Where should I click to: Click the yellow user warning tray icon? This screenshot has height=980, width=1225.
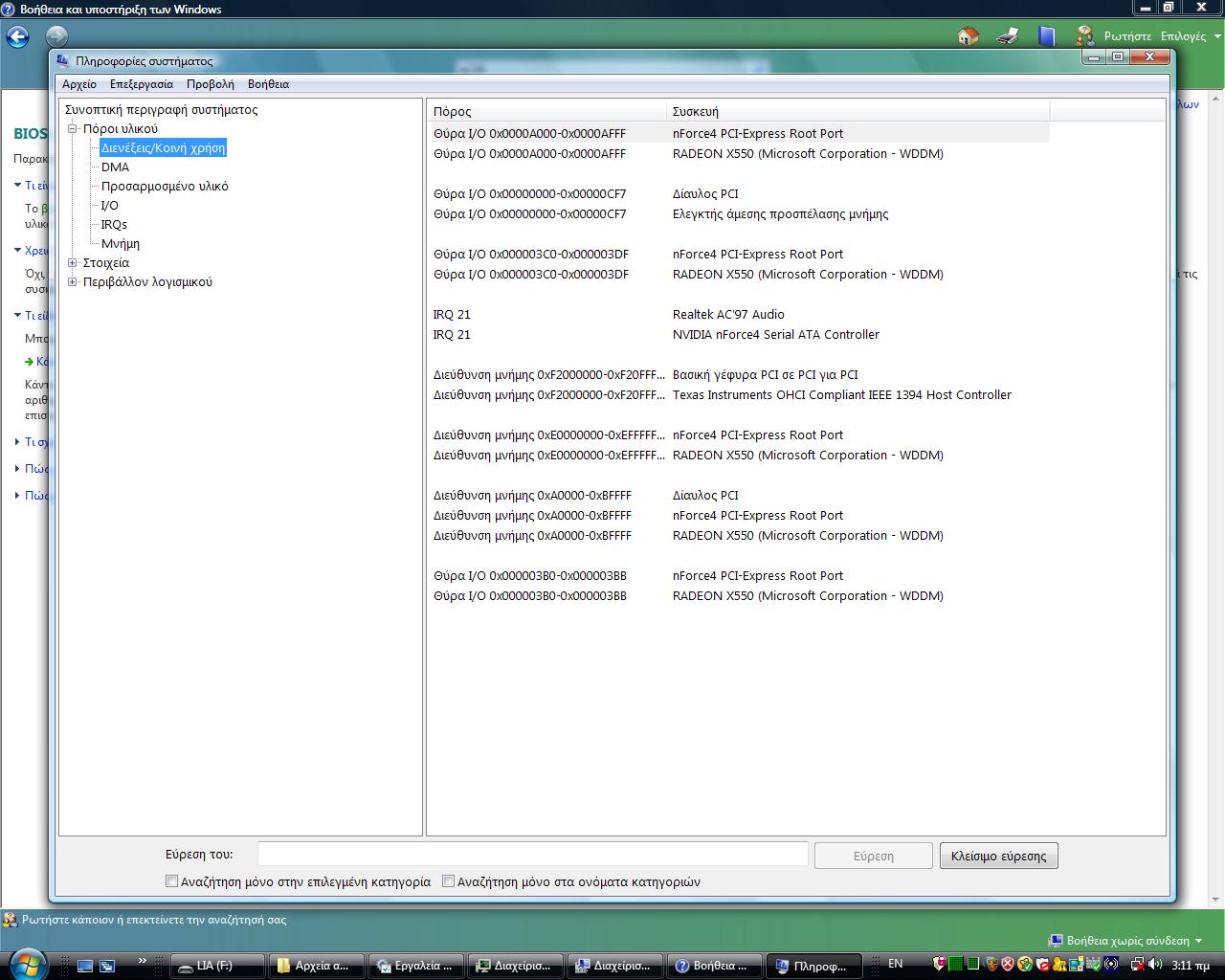(1059, 964)
